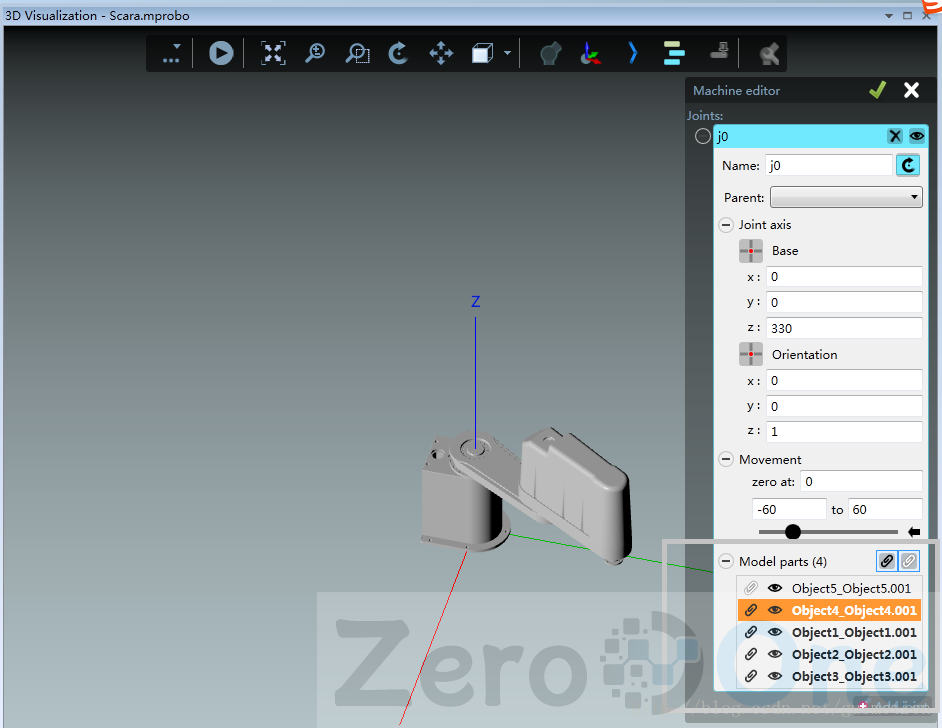Select the pan view arrows tool
The width and height of the screenshot is (942, 728).
pyautogui.click(x=441, y=53)
